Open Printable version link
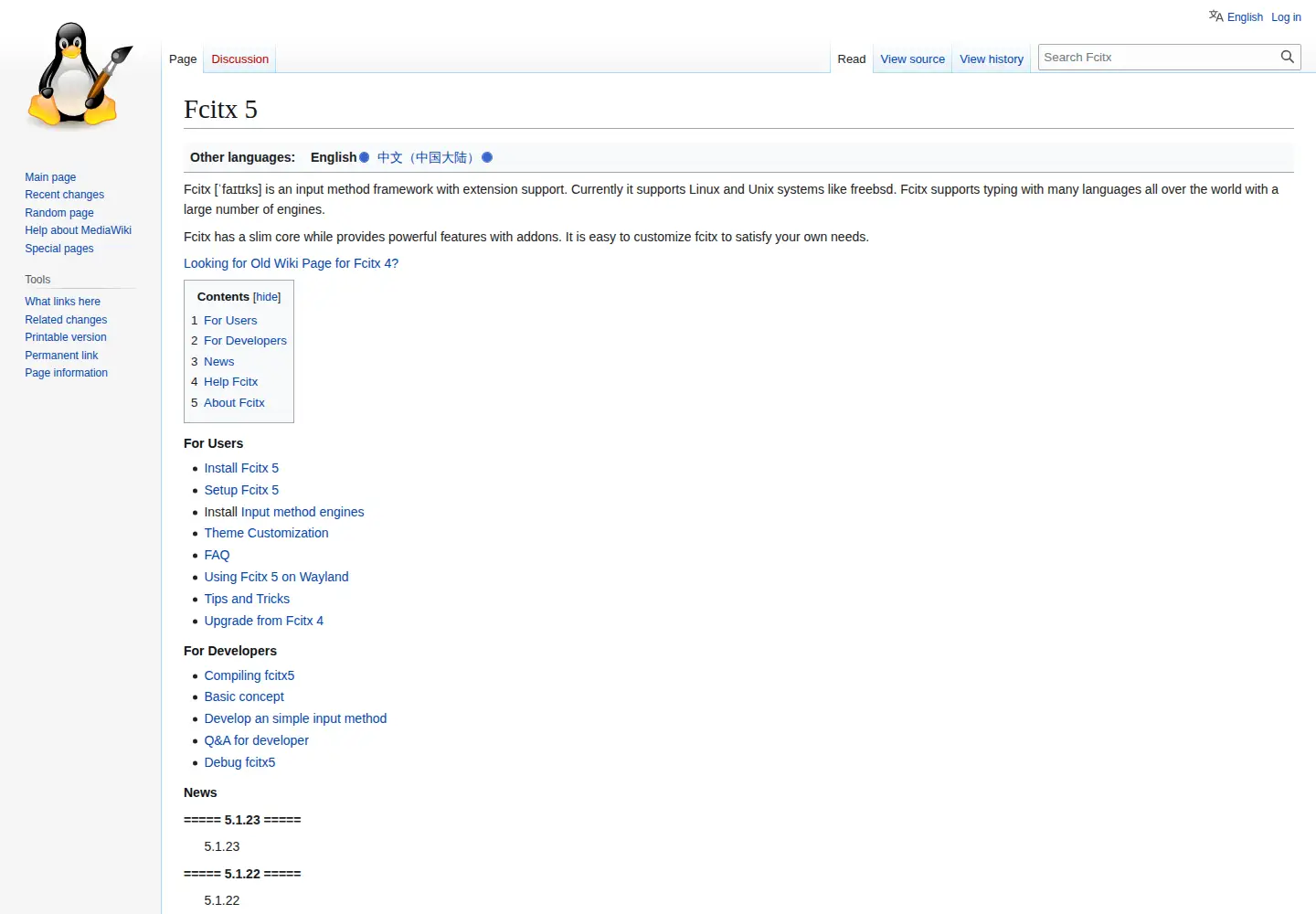1316x914 pixels. click(66, 337)
